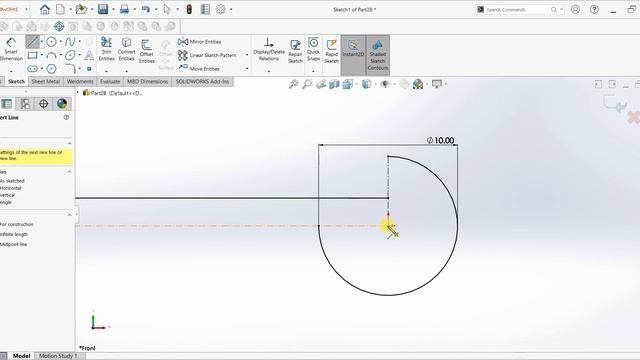This screenshot has width=640, height=360.
Task: Activate the Select cursor tool
Action: (167, 9)
